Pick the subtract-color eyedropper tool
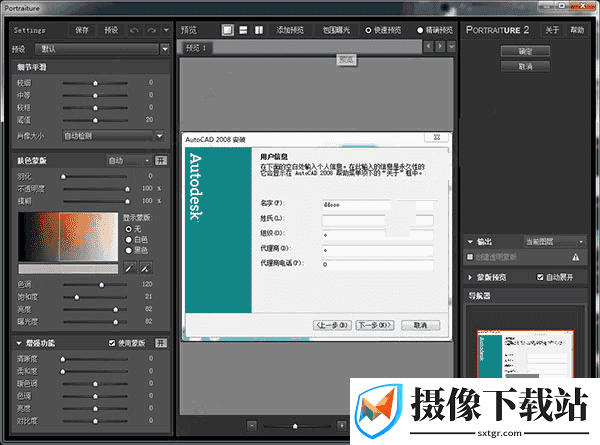Screen dimensions: 600x445 coord(145,268)
